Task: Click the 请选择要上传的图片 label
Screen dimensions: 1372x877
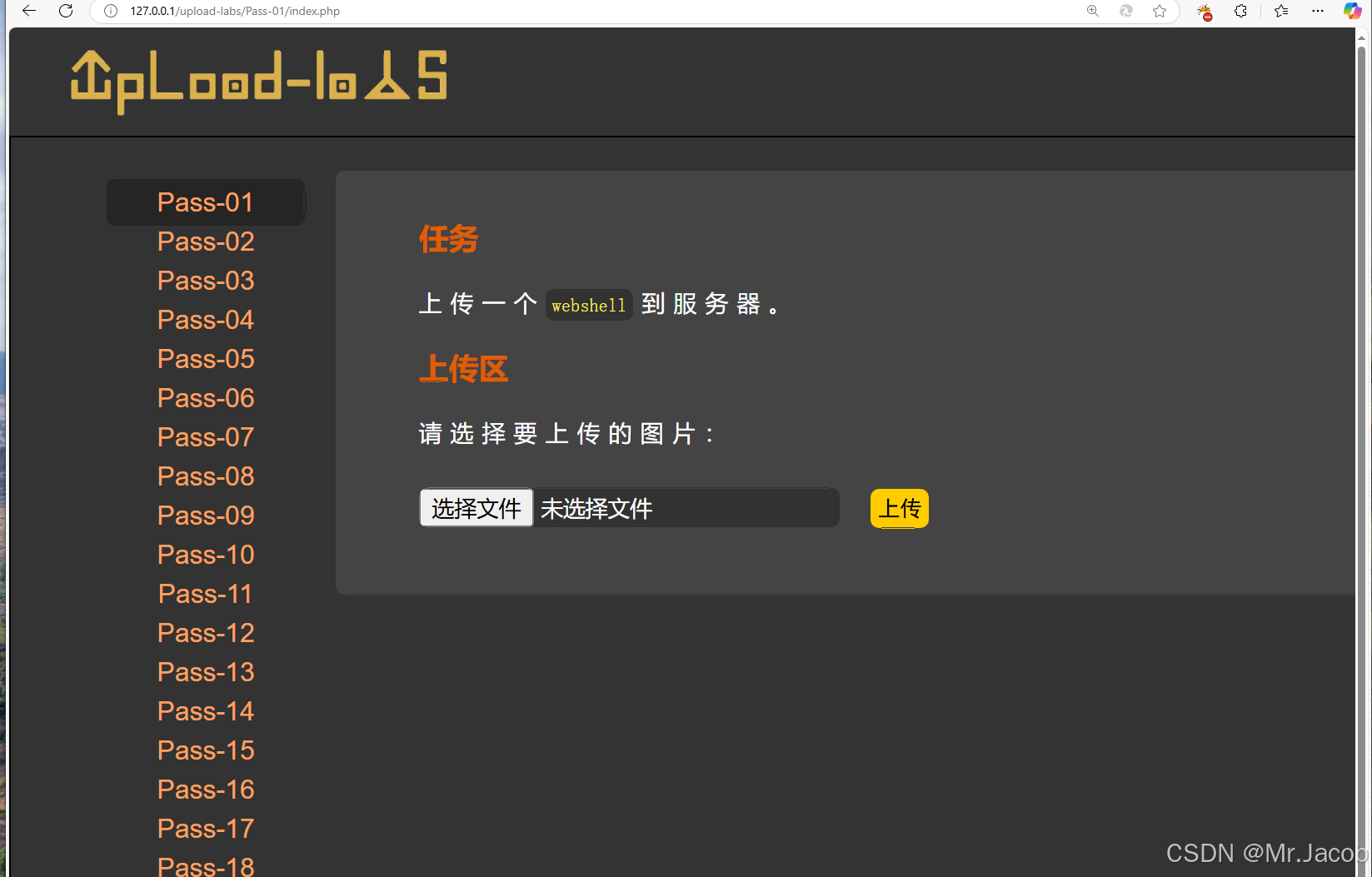Action: [x=566, y=434]
